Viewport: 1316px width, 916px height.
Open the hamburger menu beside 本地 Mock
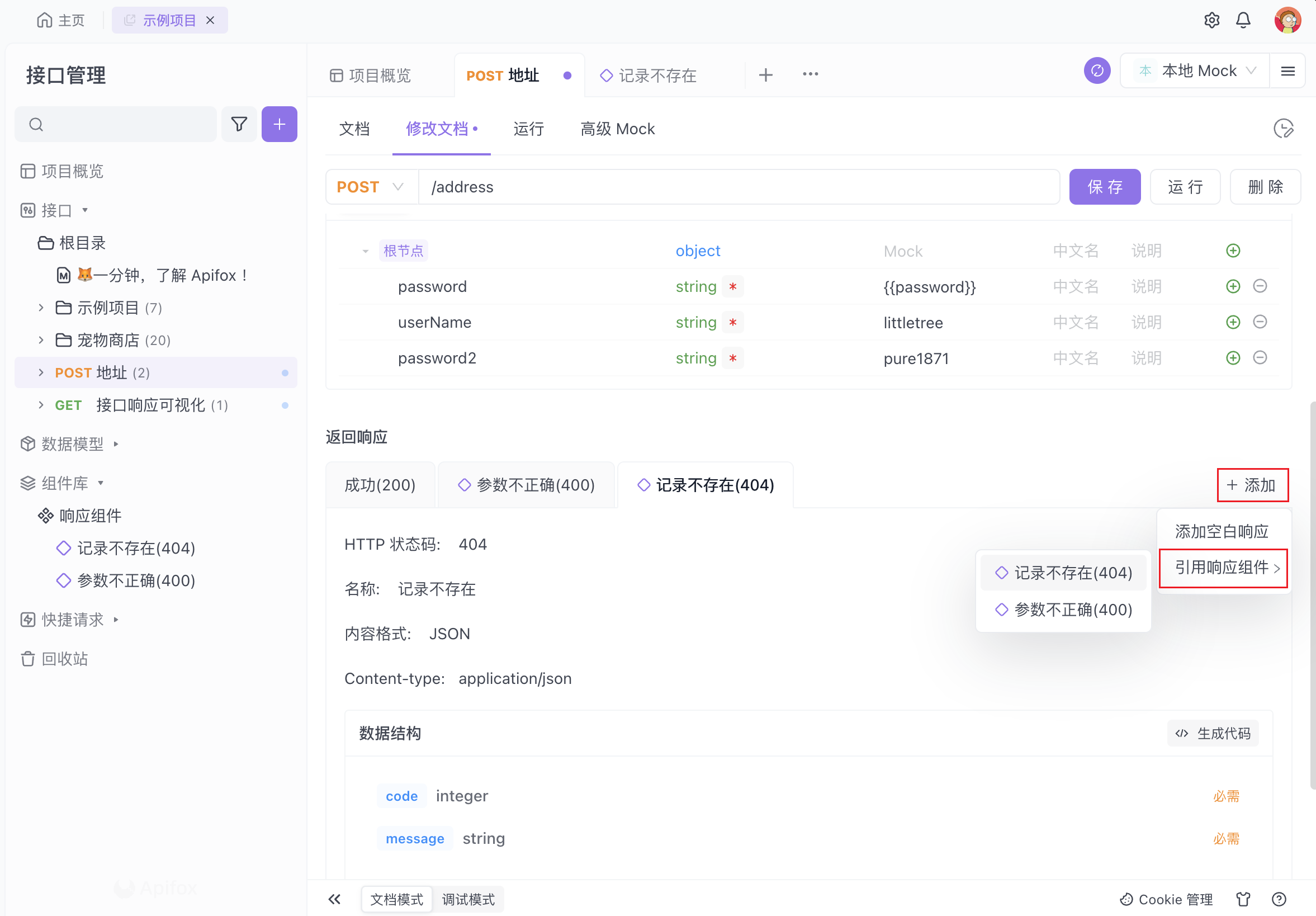[1287, 71]
